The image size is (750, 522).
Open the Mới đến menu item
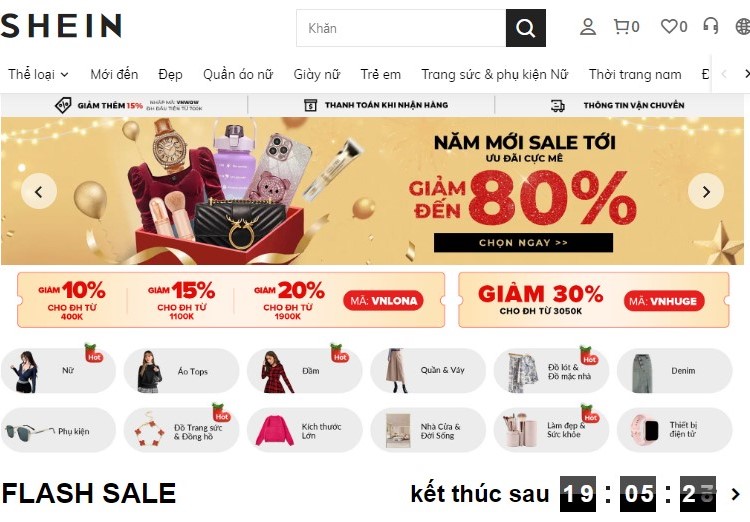point(114,75)
